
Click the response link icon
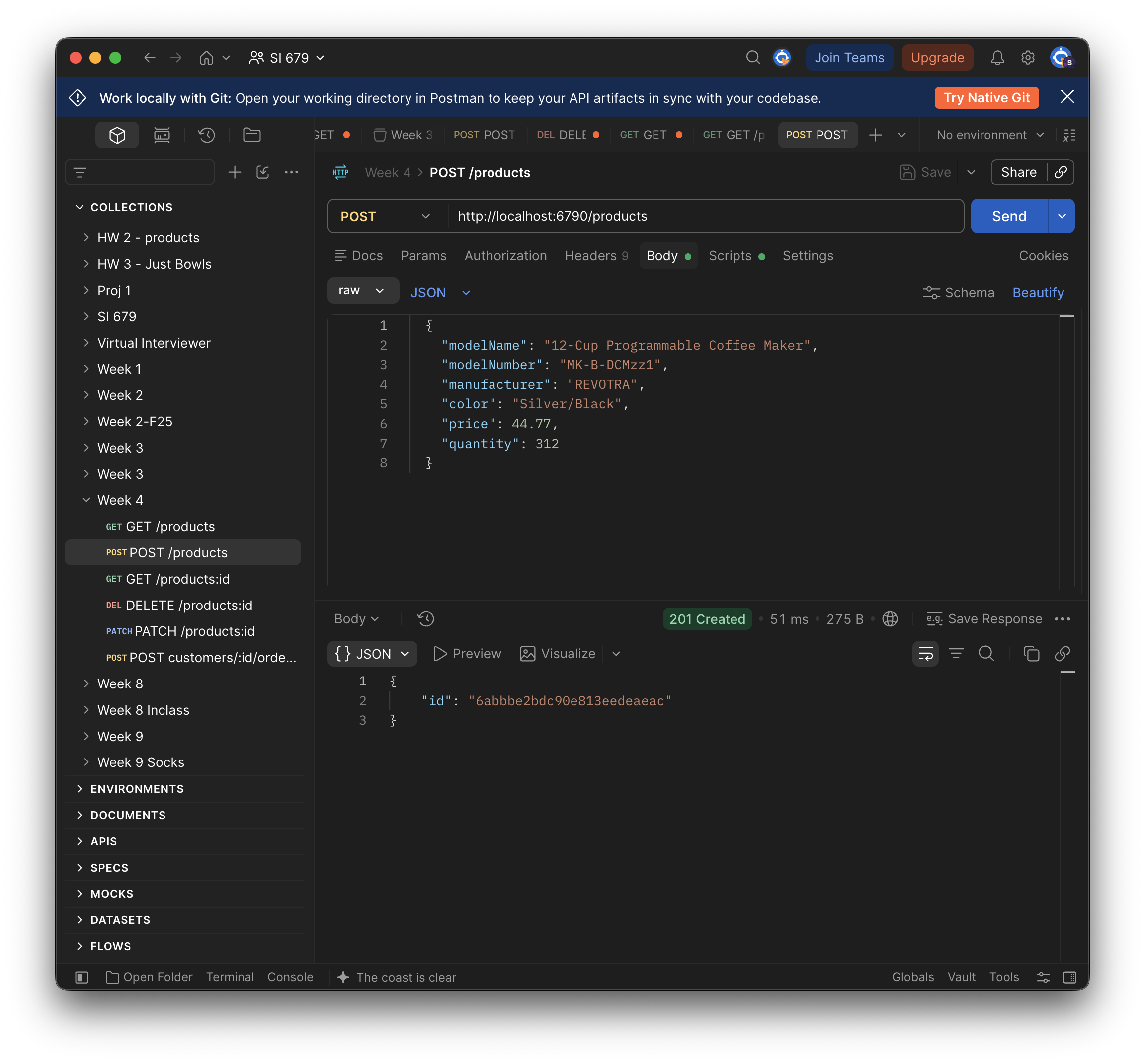pyautogui.click(x=1062, y=654)
